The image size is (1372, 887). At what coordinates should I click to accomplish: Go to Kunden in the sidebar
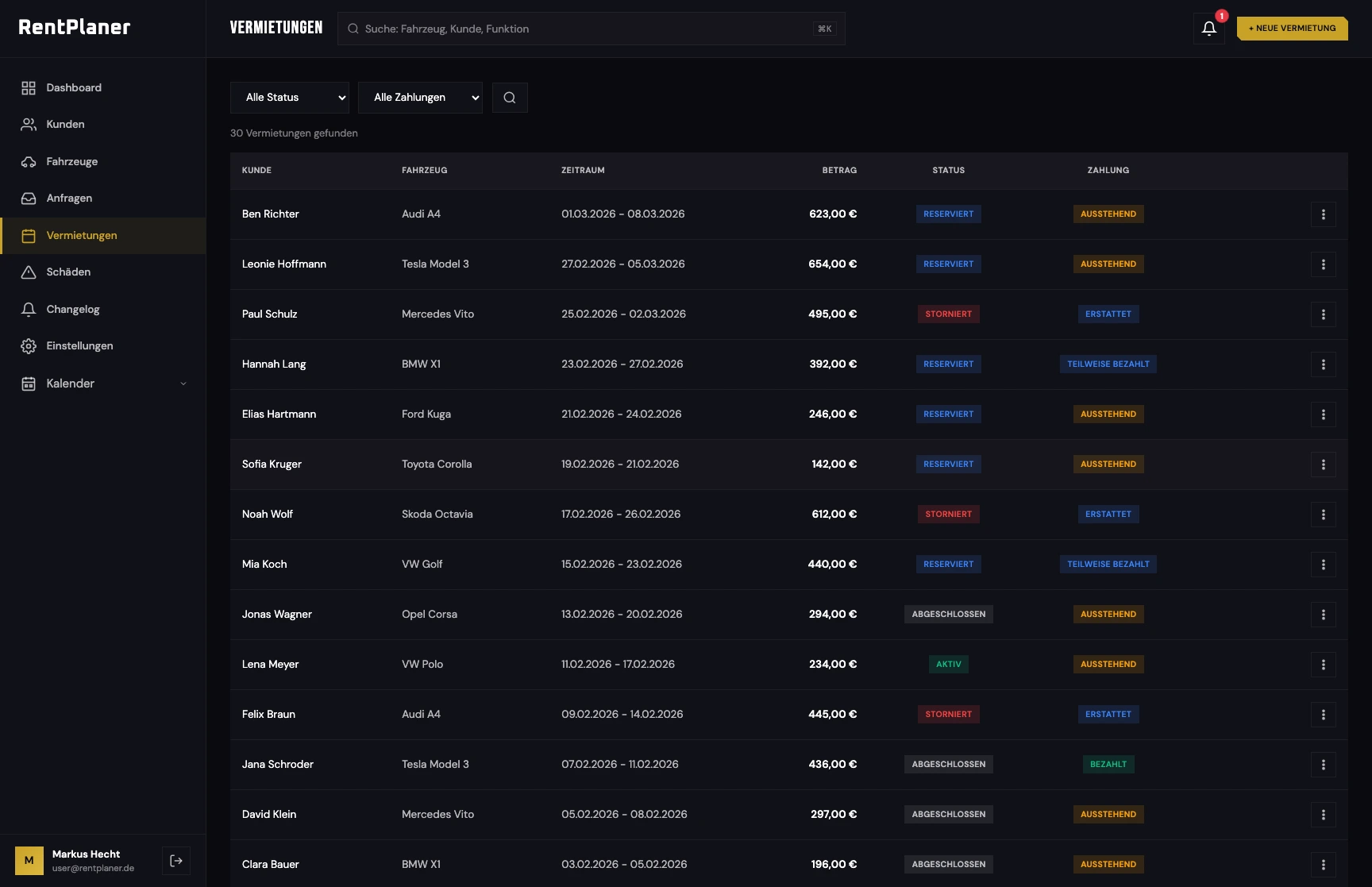click(65, 125)
